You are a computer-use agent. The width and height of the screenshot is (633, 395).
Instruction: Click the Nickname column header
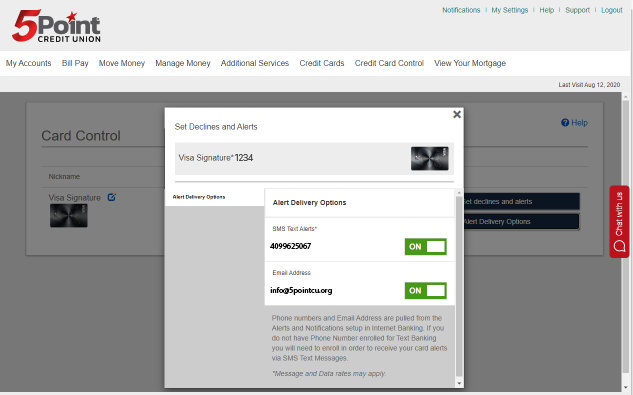[x=64, y=176]
